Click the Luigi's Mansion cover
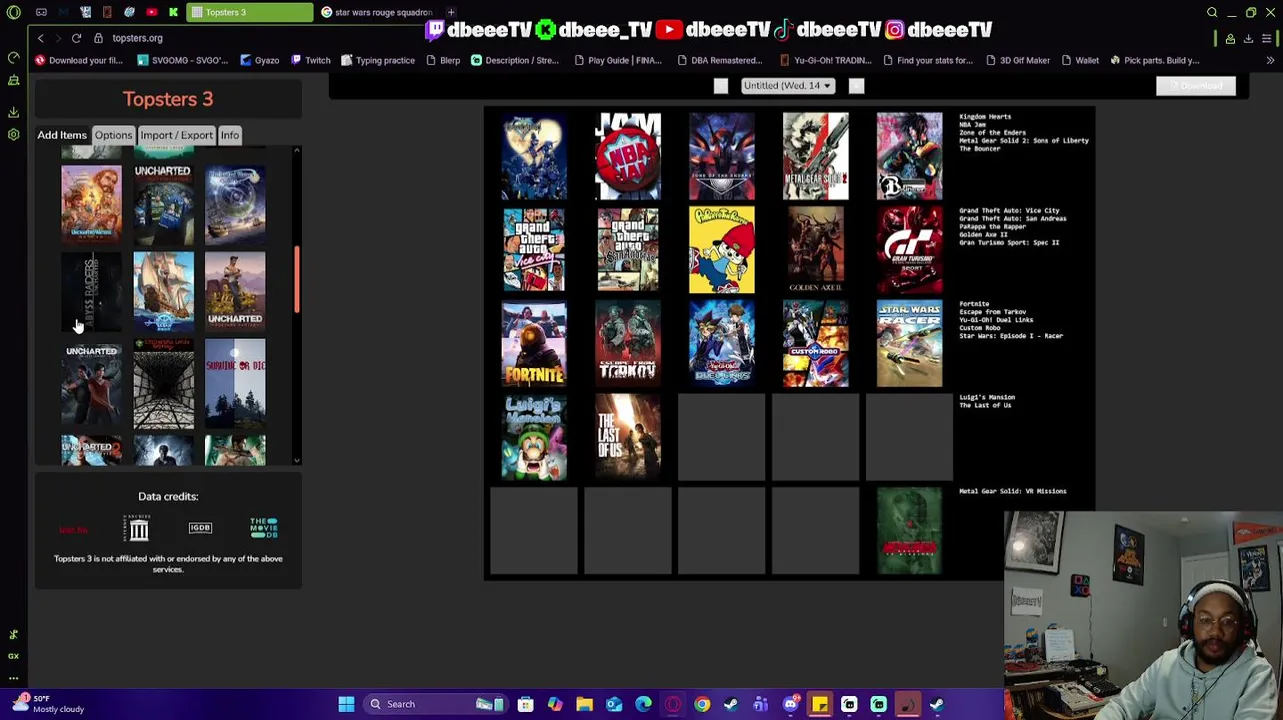The width and height of the screenshot is (1283, 720). (x=534, y=438)
